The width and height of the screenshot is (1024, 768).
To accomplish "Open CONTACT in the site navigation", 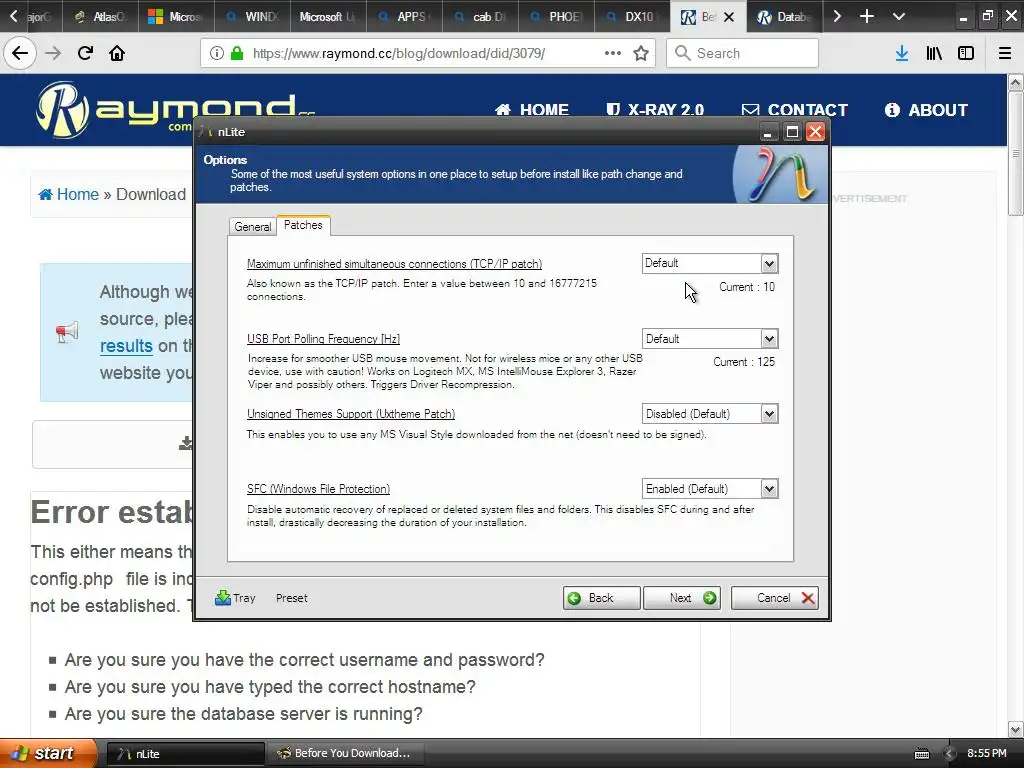I will click(x=795, y=110).
